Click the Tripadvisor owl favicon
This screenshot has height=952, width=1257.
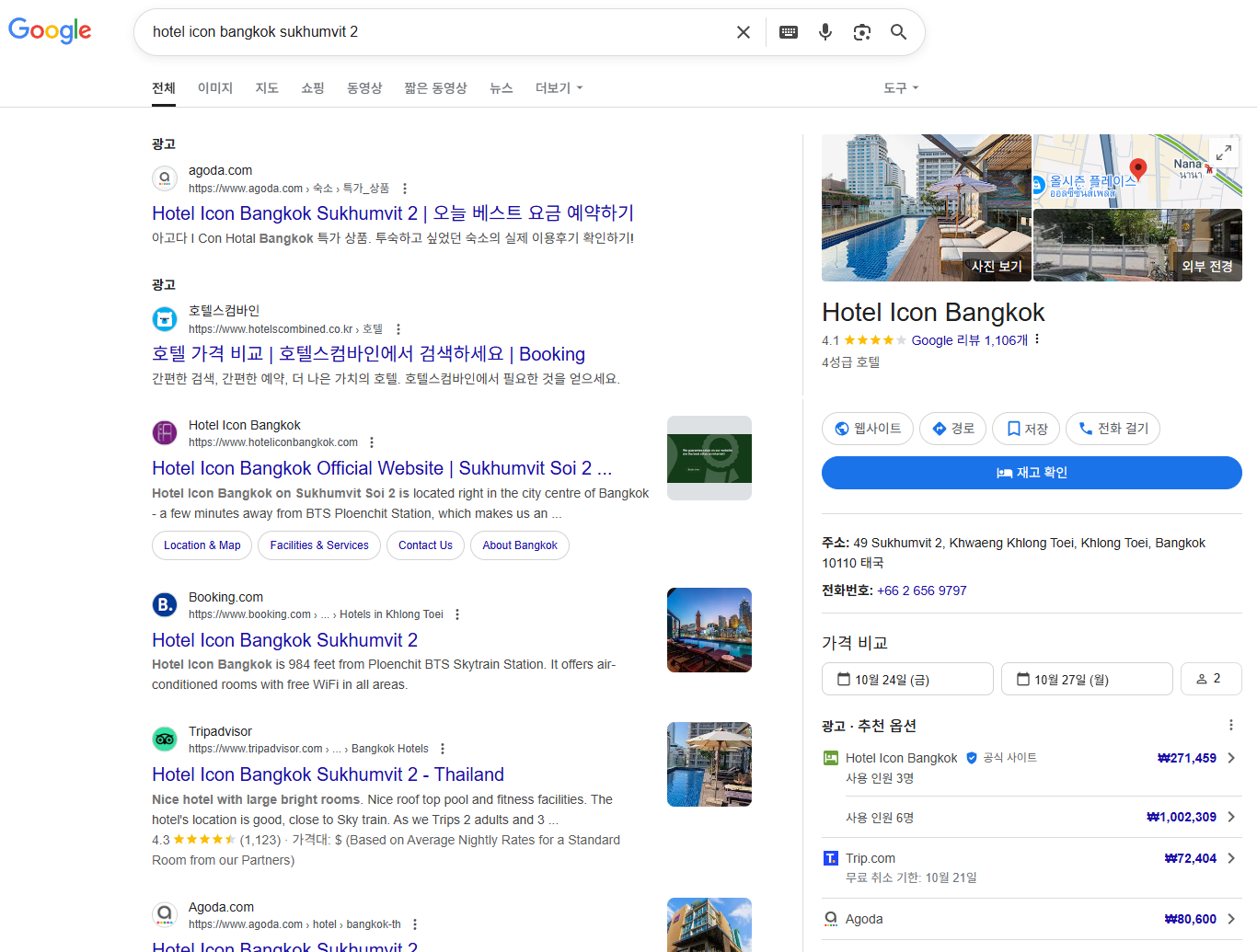164,738
